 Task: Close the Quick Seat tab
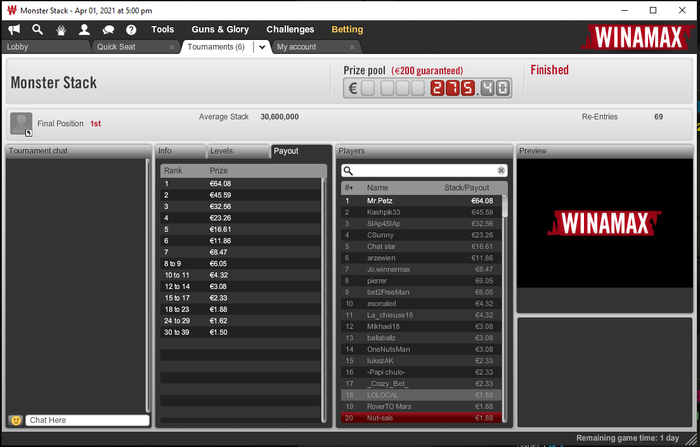[172, 47]
